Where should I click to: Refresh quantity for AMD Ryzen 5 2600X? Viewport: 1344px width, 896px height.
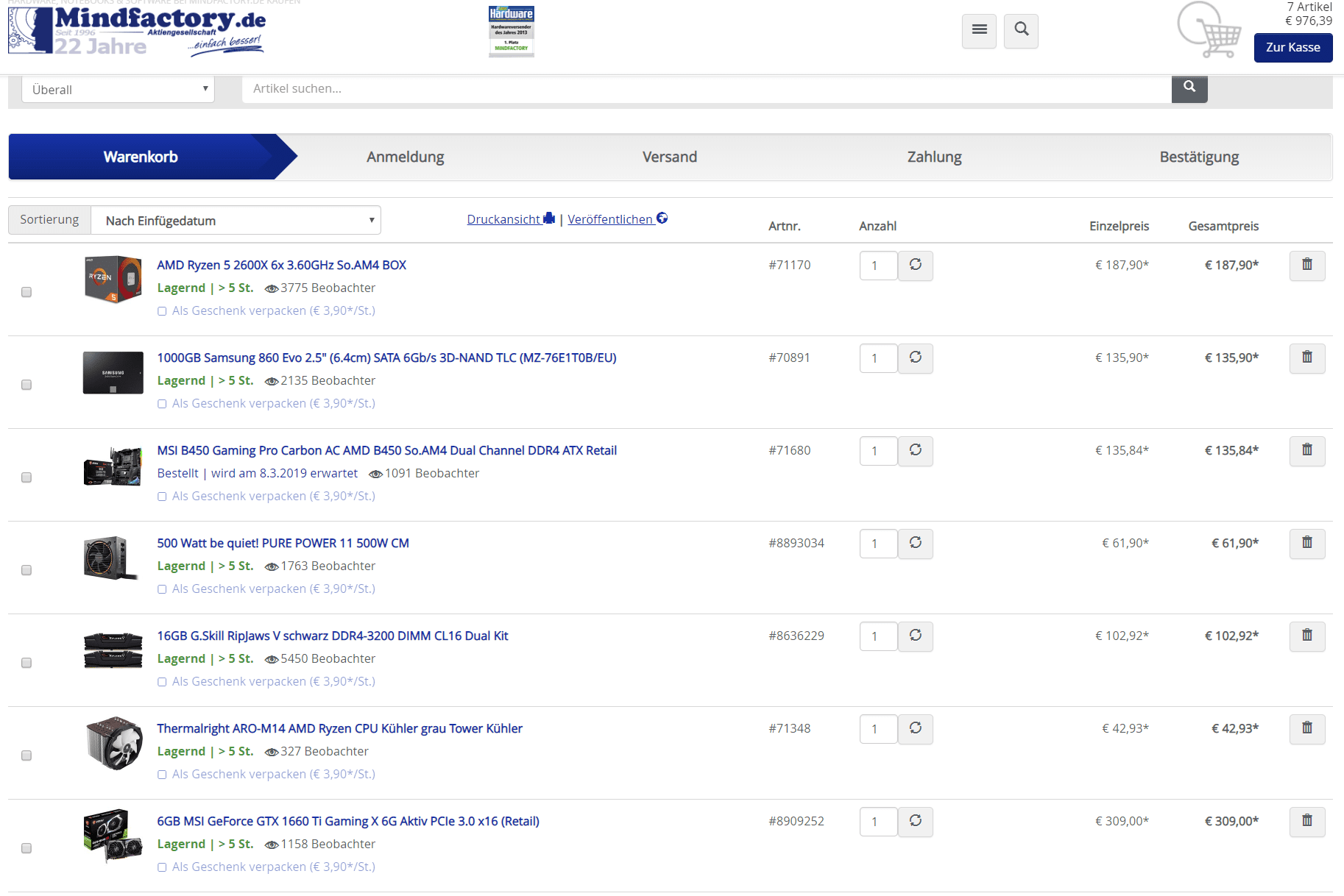click(916, 266)
